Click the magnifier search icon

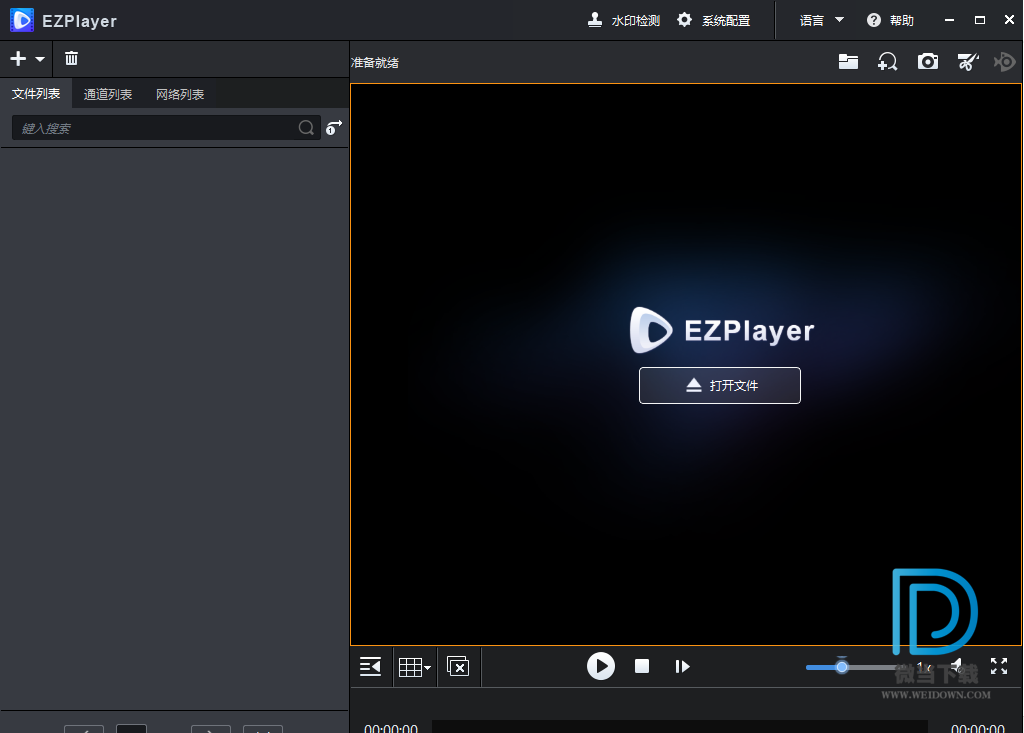point(306,128)
